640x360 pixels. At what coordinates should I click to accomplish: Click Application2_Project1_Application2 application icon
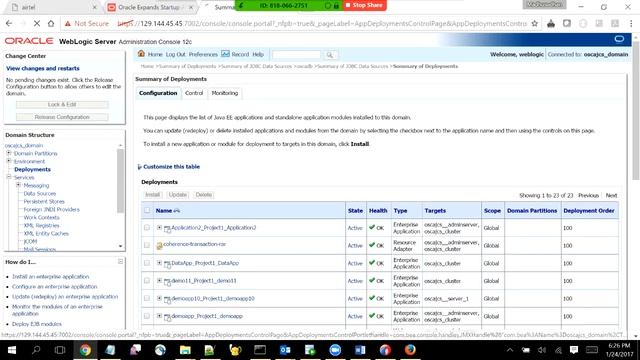coord(167,229)
